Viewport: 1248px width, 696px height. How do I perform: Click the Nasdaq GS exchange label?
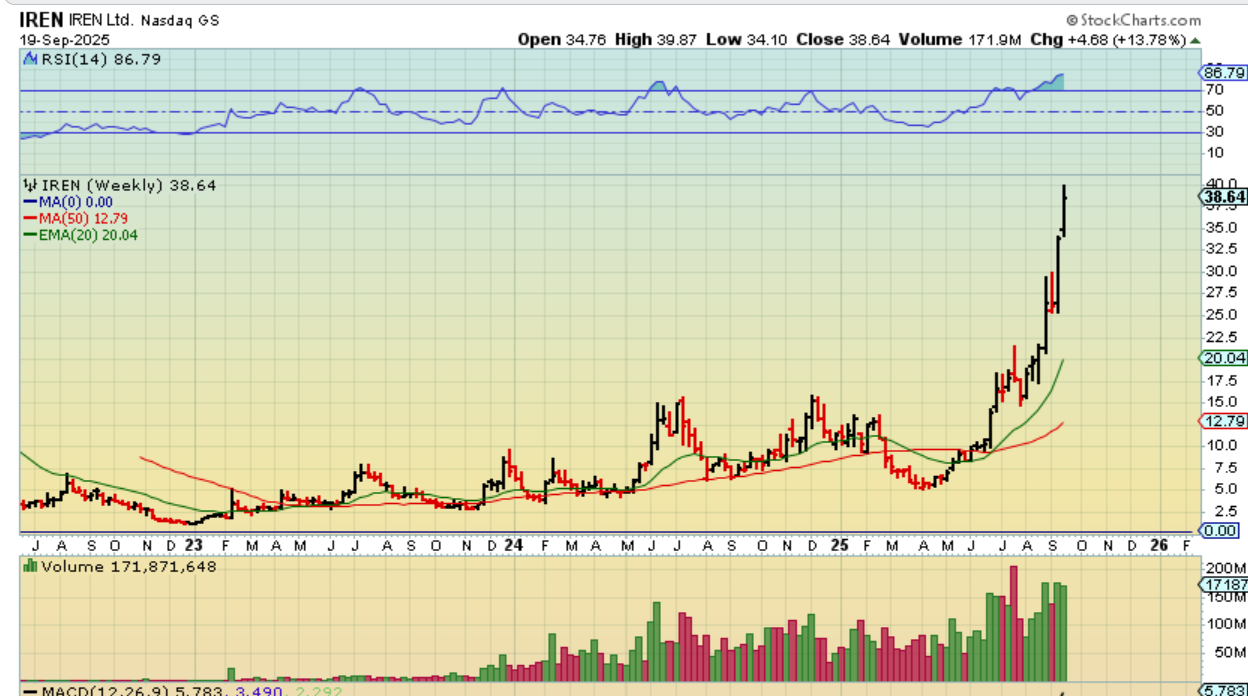click(x=181, y=20)
